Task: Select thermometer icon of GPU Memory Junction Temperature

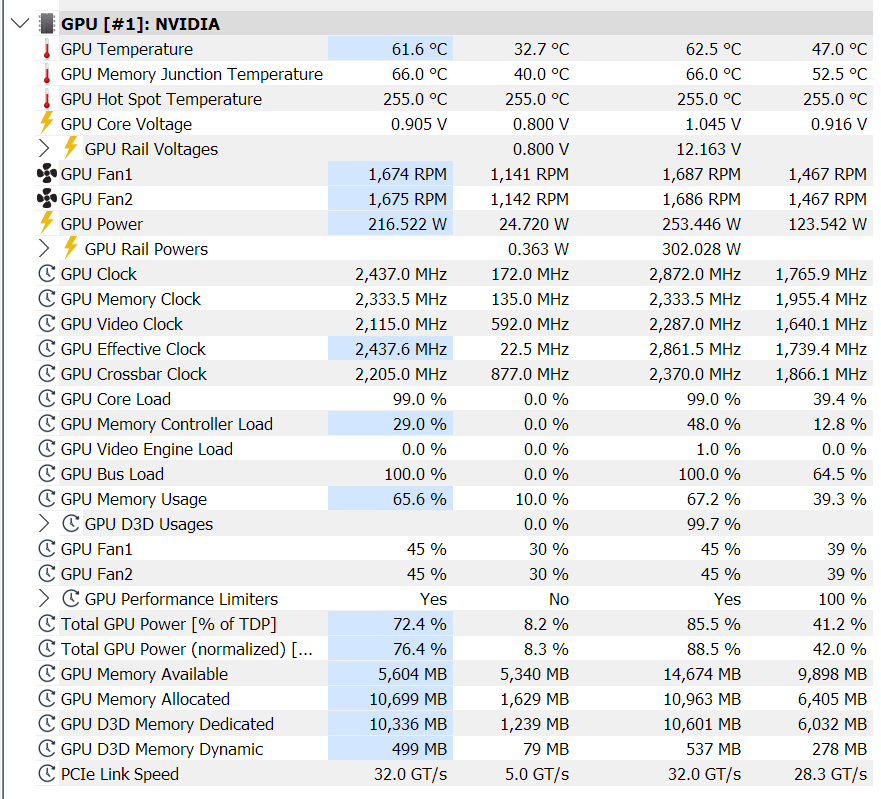Action: (x=47, y=74)
